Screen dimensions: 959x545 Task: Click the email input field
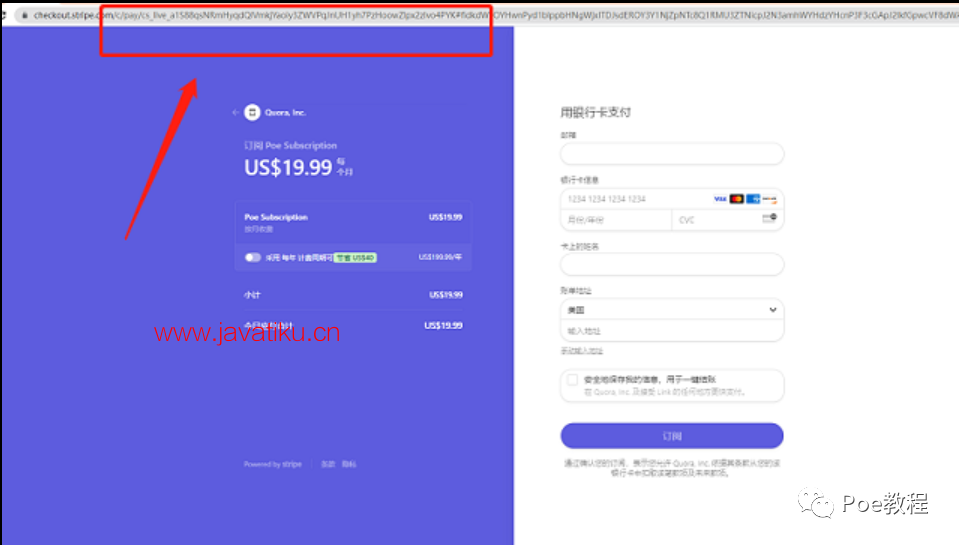(x=672, y=154)
